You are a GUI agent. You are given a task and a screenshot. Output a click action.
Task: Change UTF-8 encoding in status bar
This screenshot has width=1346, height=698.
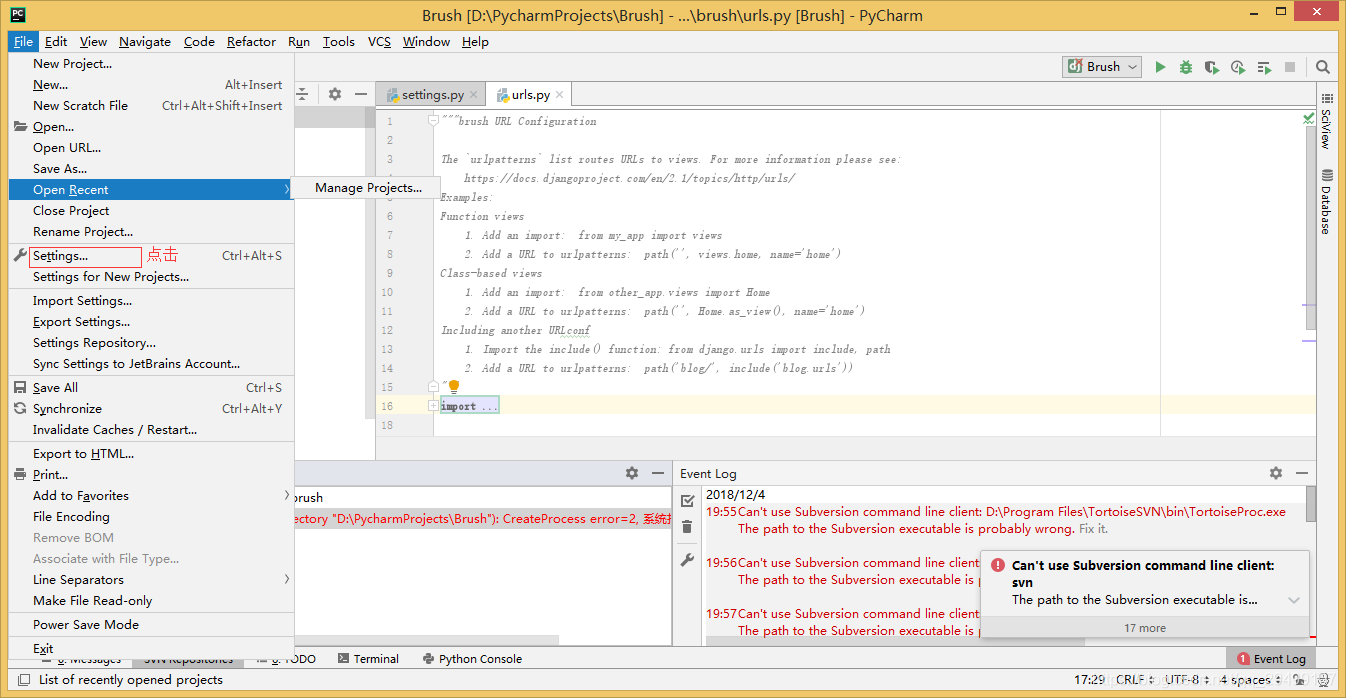click(x=1187, y=680)
